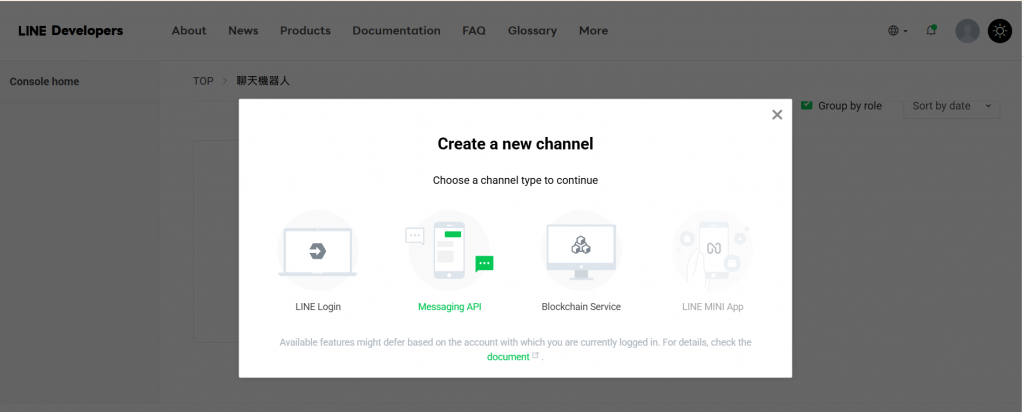Viewport: 1024px width, 412px height.
Task: Open the FAQ page
Action: coord(474,31)
